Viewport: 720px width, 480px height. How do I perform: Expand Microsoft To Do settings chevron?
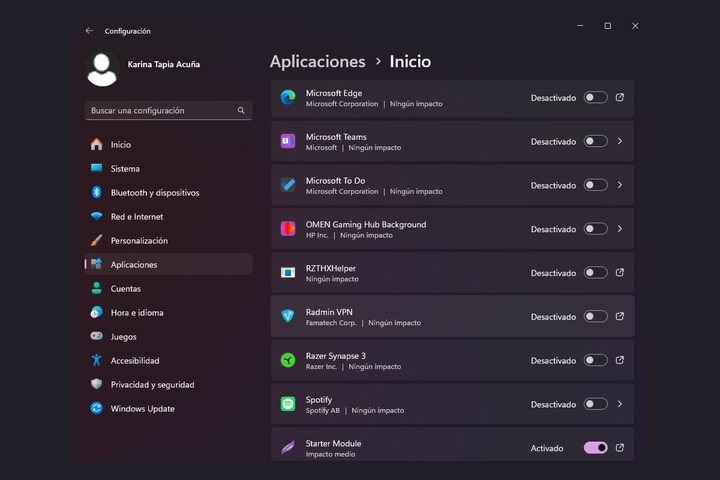(x=620, y=185)
